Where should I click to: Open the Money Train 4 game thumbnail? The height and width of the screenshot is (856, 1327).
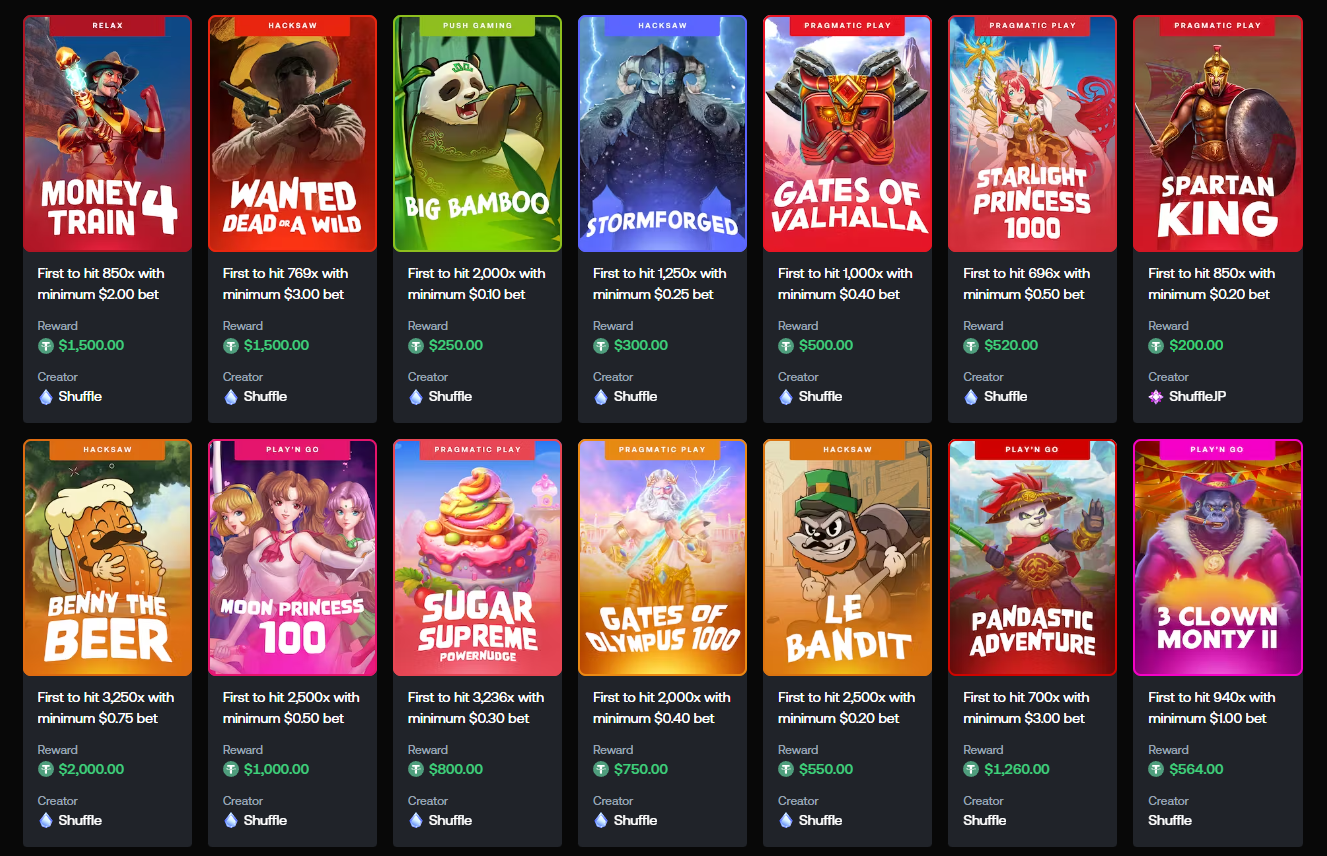(x=107, y=133)
